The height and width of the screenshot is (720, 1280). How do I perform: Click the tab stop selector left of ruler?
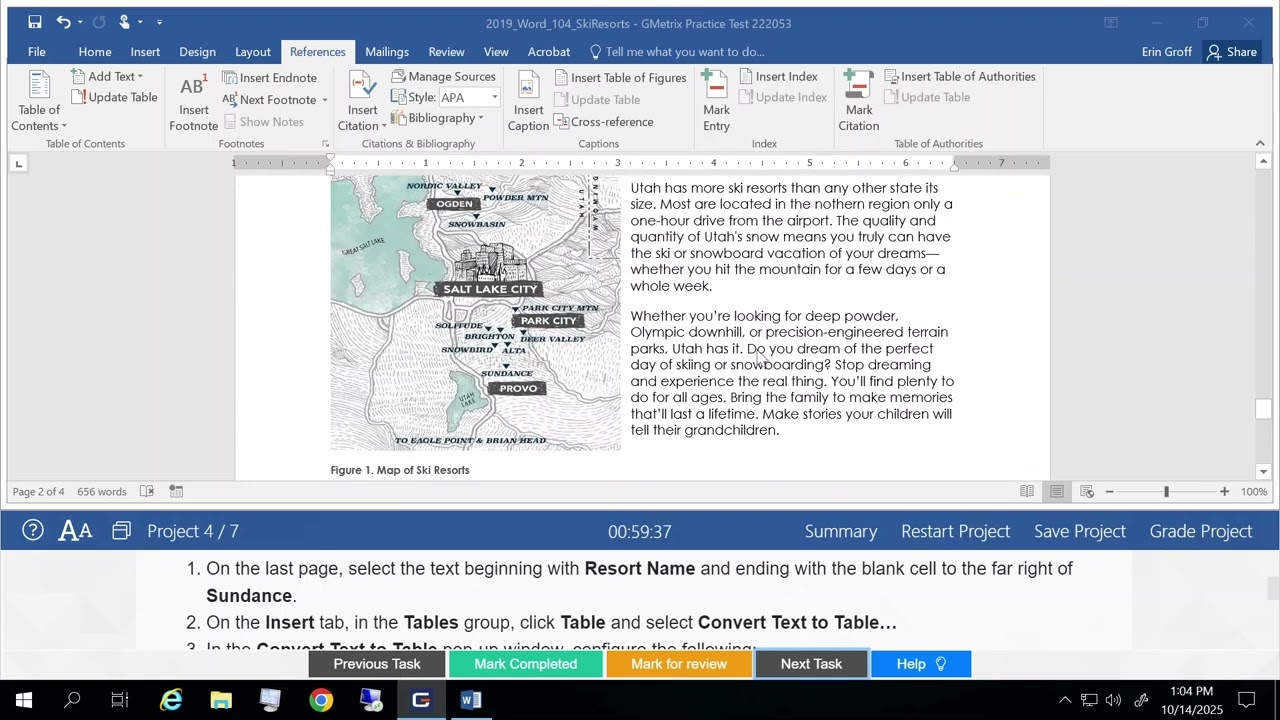point(18,163)
